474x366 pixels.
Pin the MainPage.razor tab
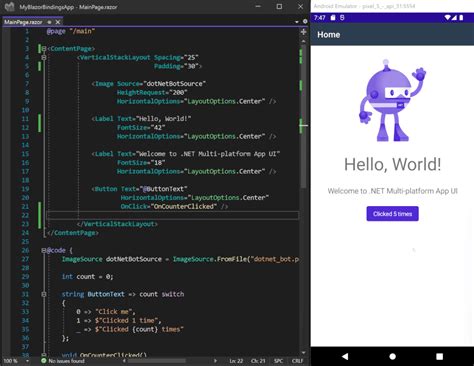49,22
